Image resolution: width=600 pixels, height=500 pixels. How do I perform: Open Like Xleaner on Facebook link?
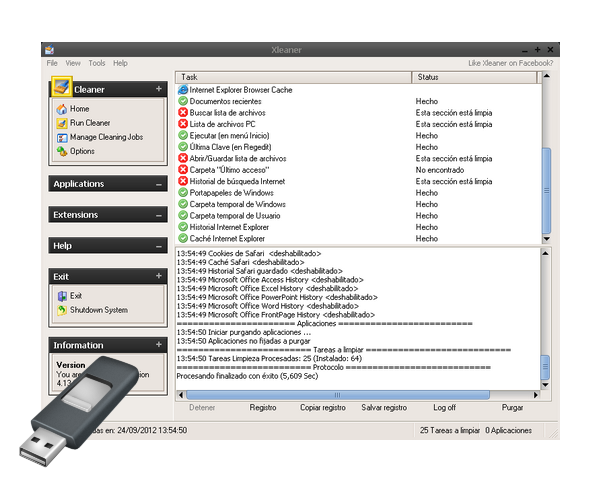[x=510, y=63]
